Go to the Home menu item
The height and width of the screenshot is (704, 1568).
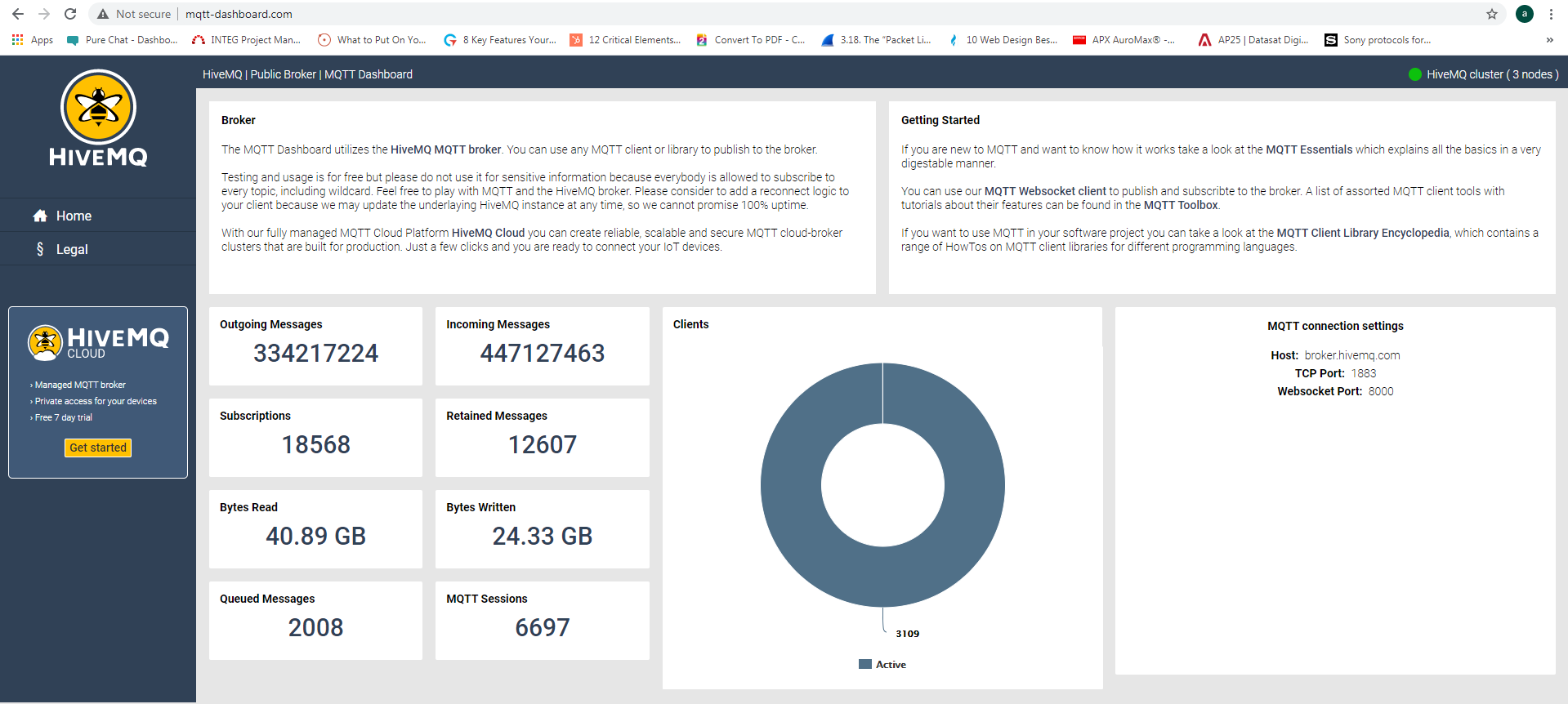(x=98, y=216)
